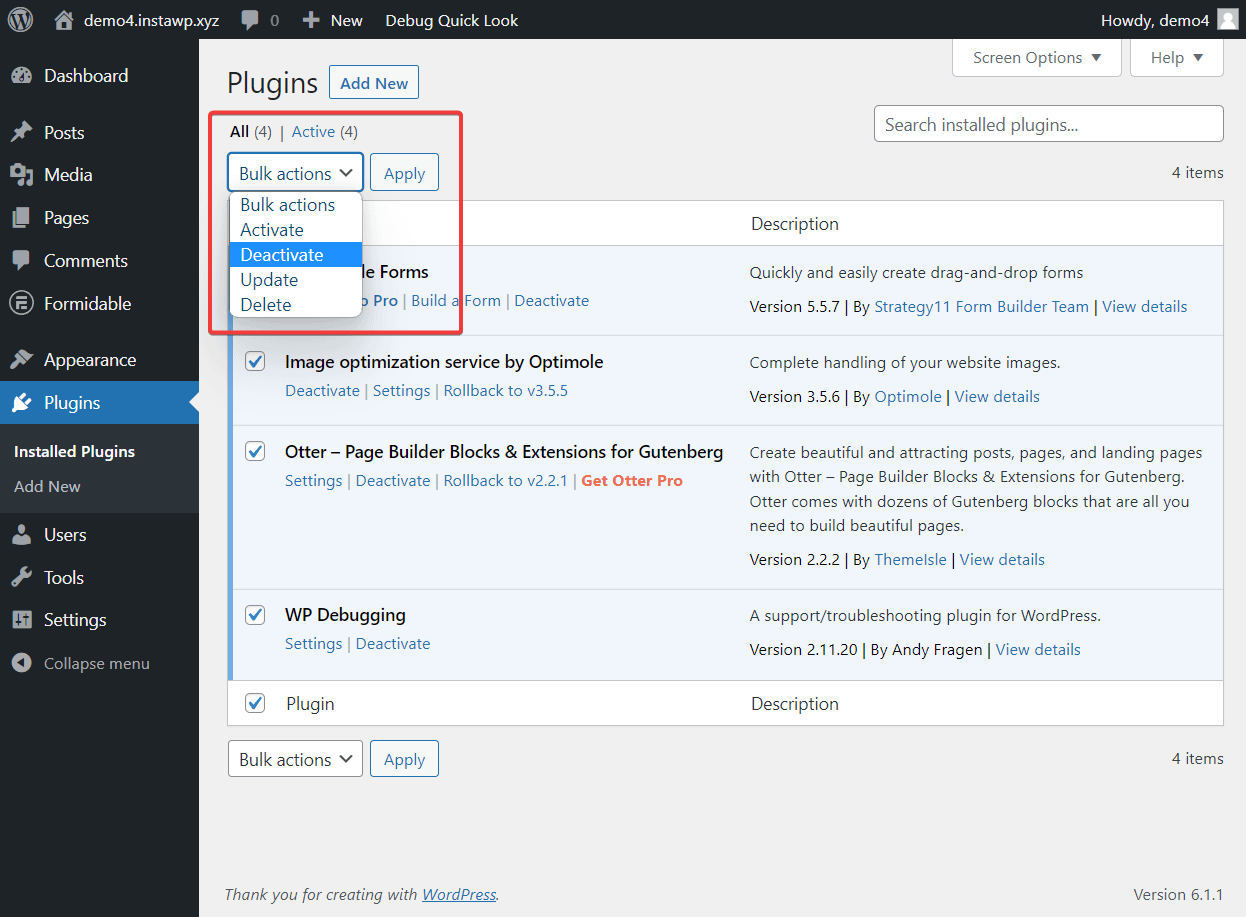The height and width of the screenshot is (917, 1246).
Task: Open the bottom Bulk actions dropdown
Action: [x=295, y=758]
